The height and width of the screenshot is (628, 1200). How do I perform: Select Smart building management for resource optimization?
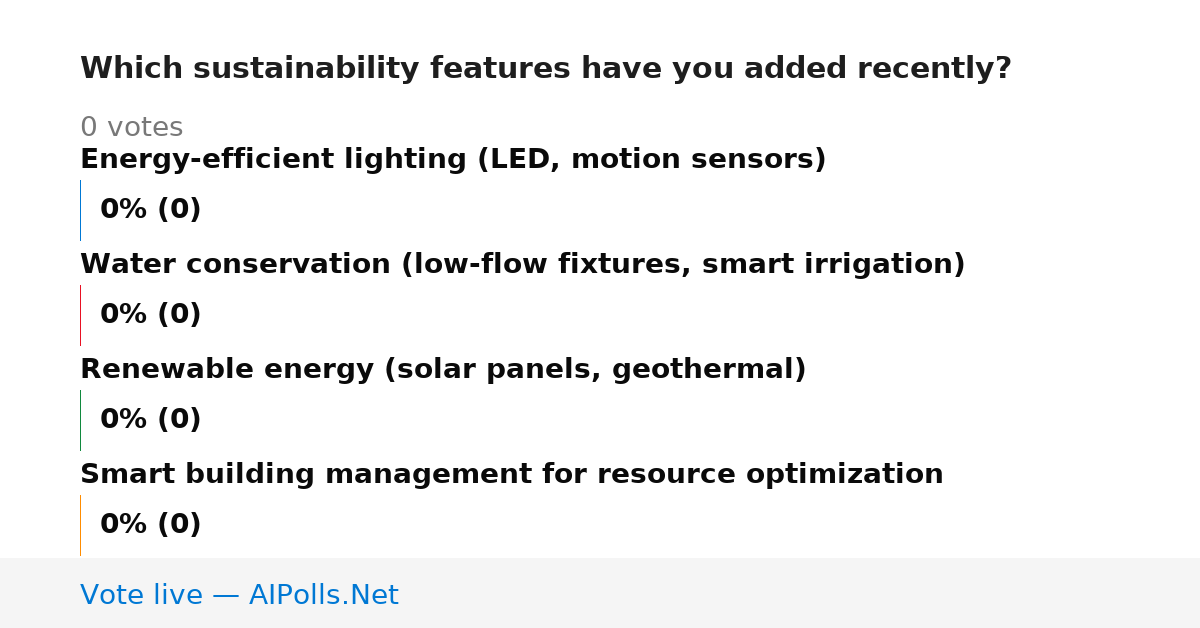point(511,475)
